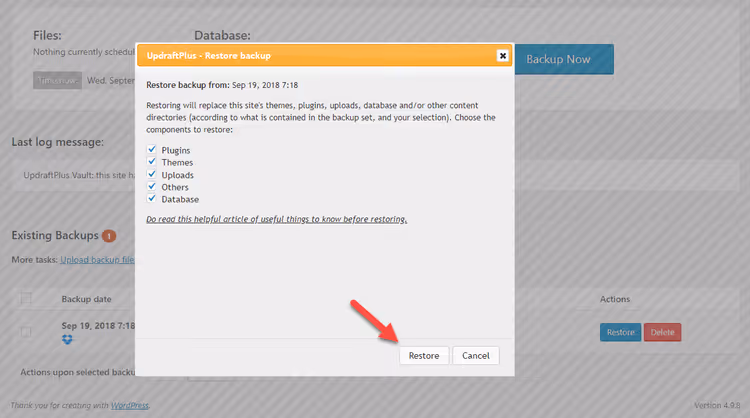
Task: Click the Backup Now button
Action: pos(564,59)
